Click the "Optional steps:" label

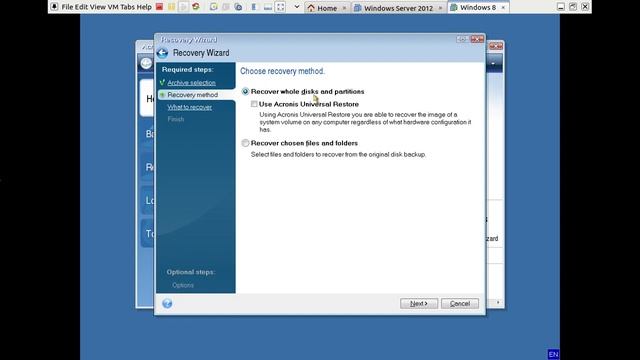(191, 272)
